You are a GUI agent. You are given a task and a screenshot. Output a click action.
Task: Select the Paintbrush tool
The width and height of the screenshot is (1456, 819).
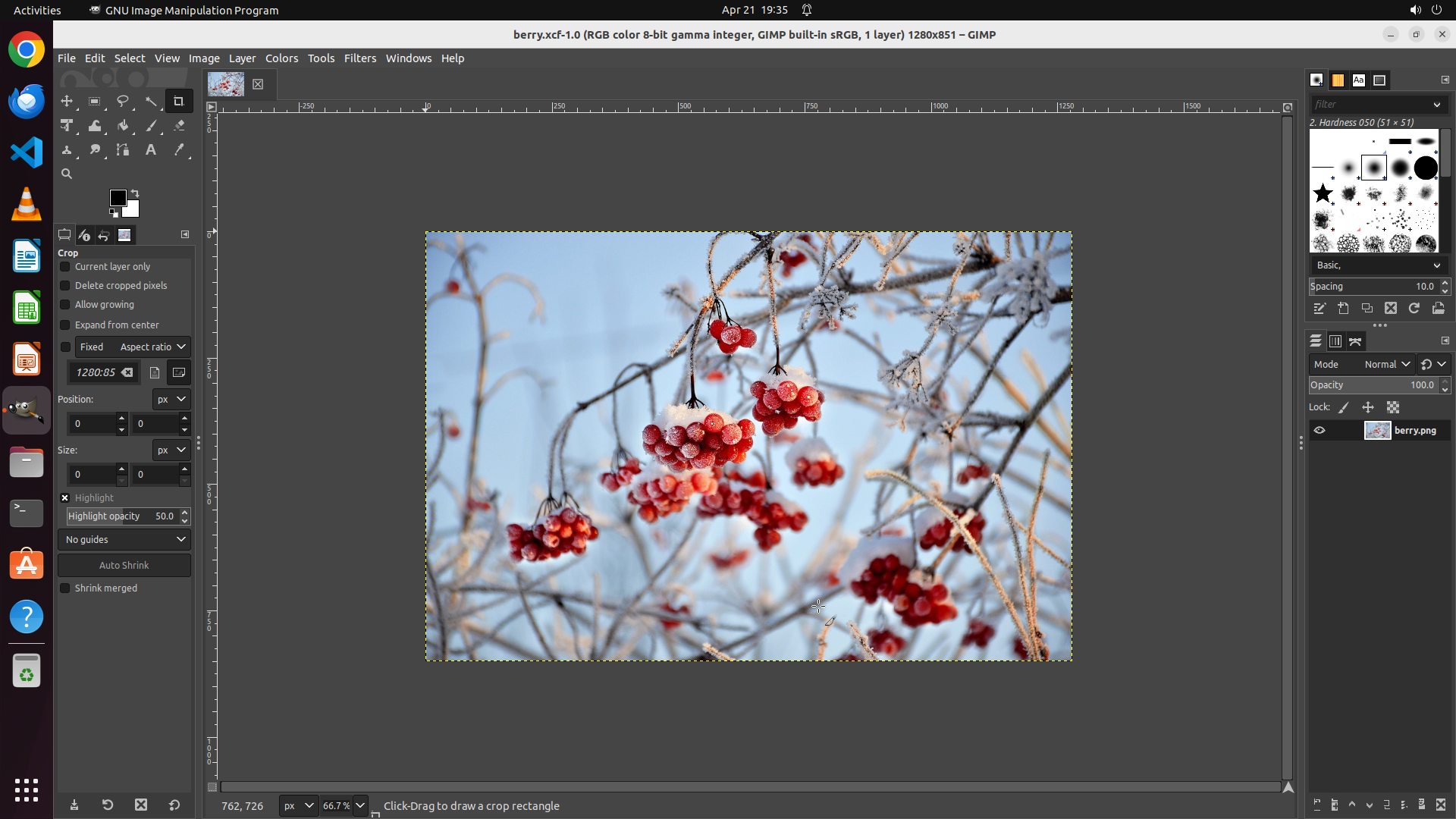coord(151,126)
